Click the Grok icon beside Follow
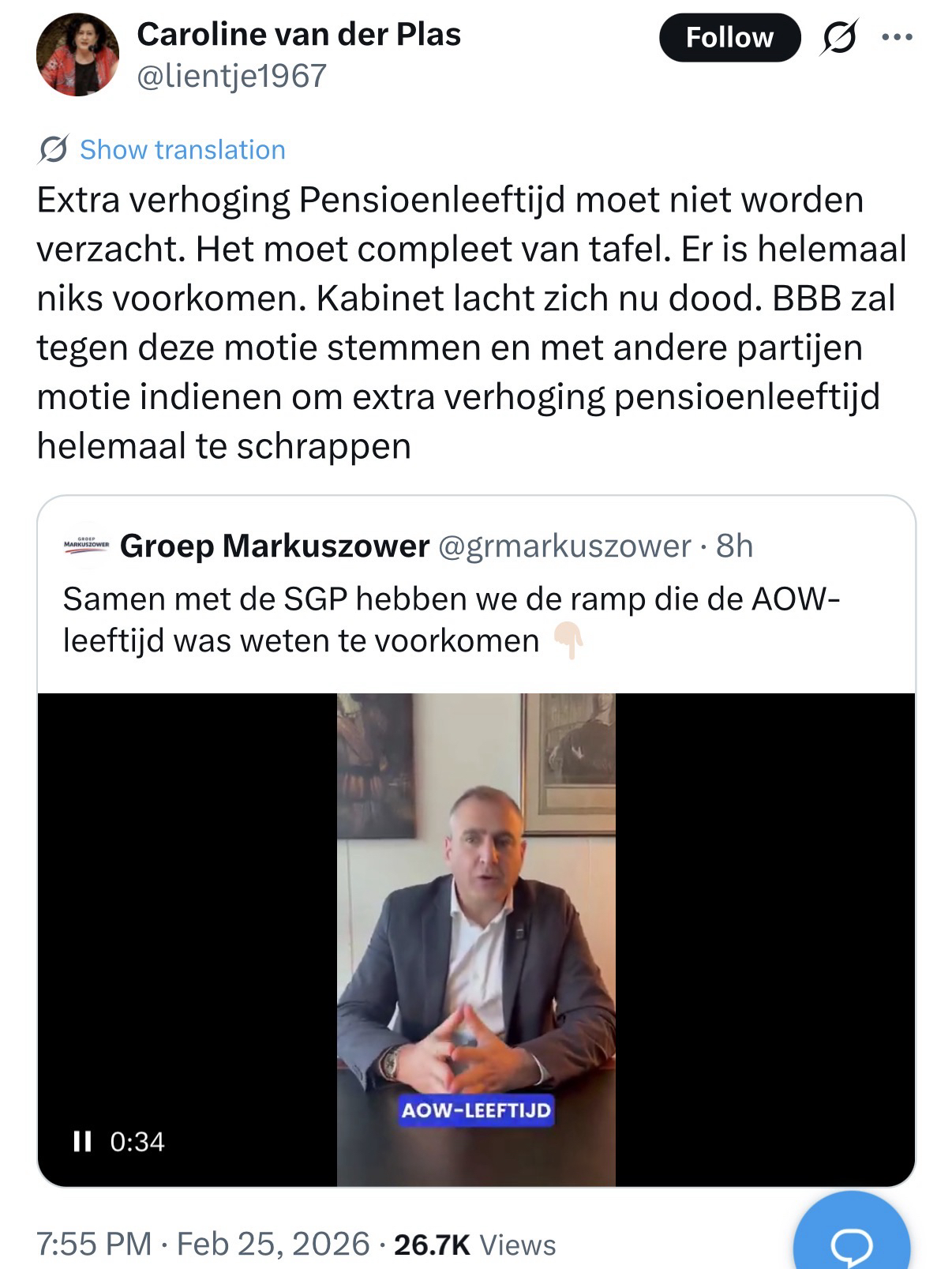 [838, 38]
